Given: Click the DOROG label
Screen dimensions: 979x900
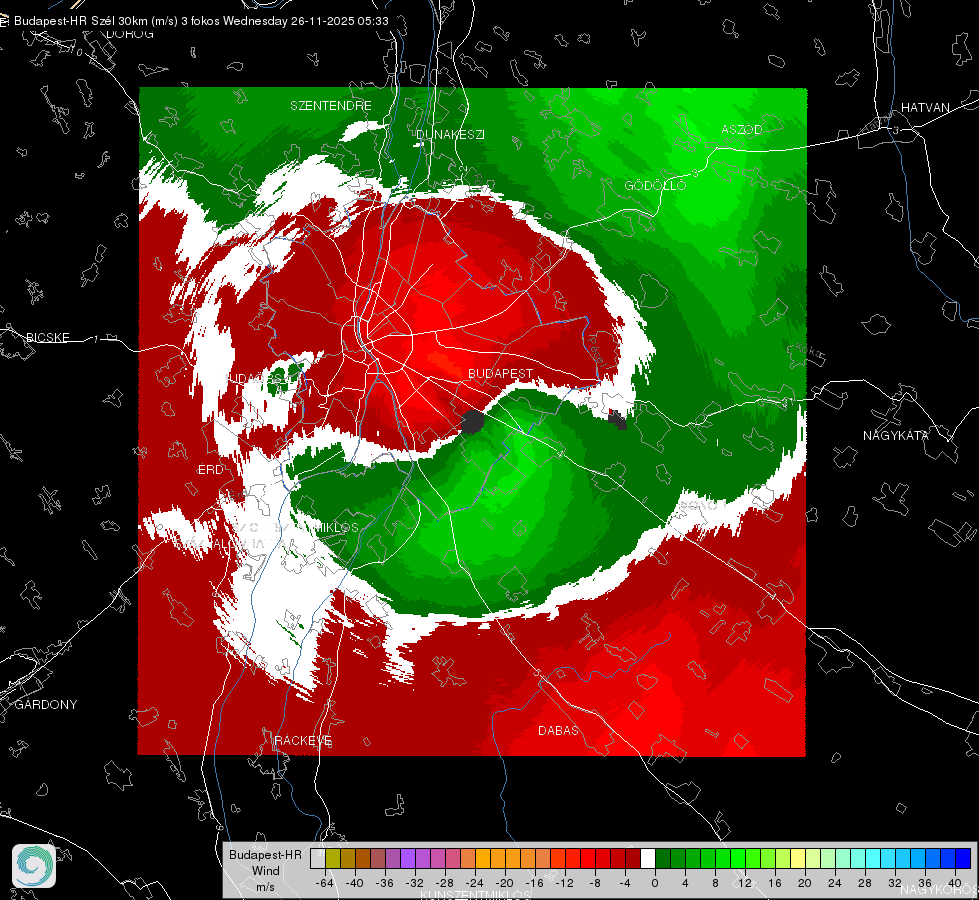Looking at the screenshot, I should [x=130, y=34].
